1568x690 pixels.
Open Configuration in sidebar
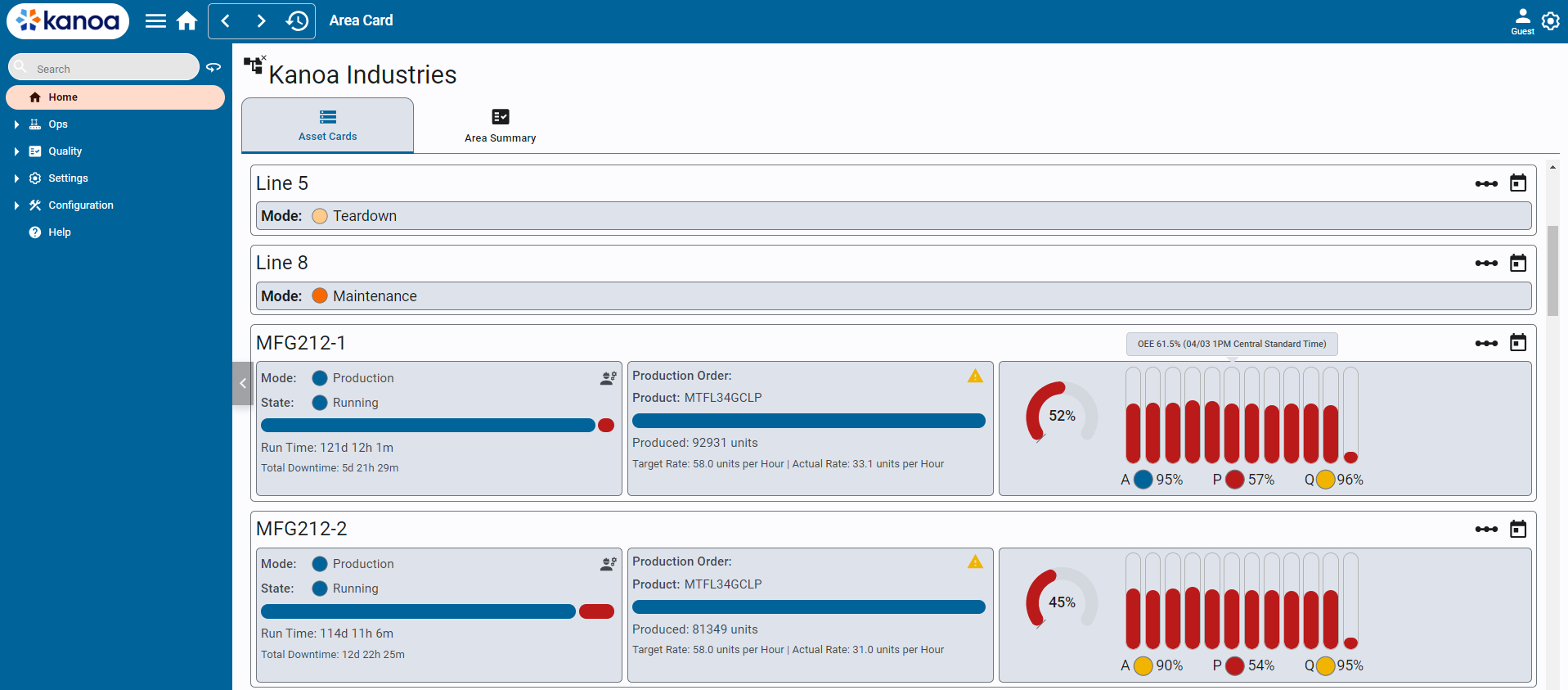click(x=81, y=205)
